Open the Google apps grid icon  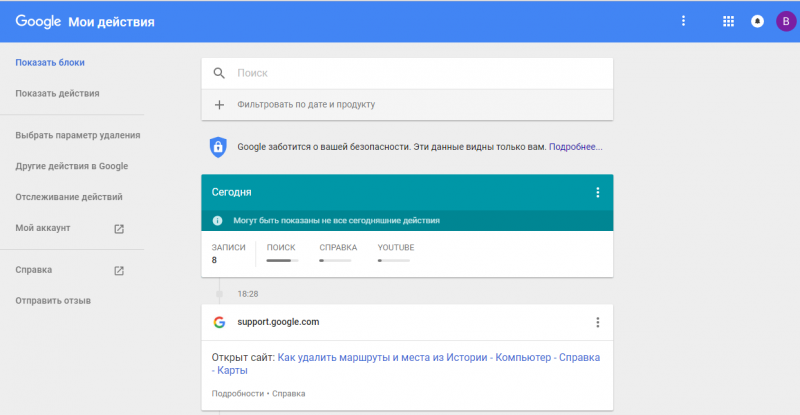point(728,21)
